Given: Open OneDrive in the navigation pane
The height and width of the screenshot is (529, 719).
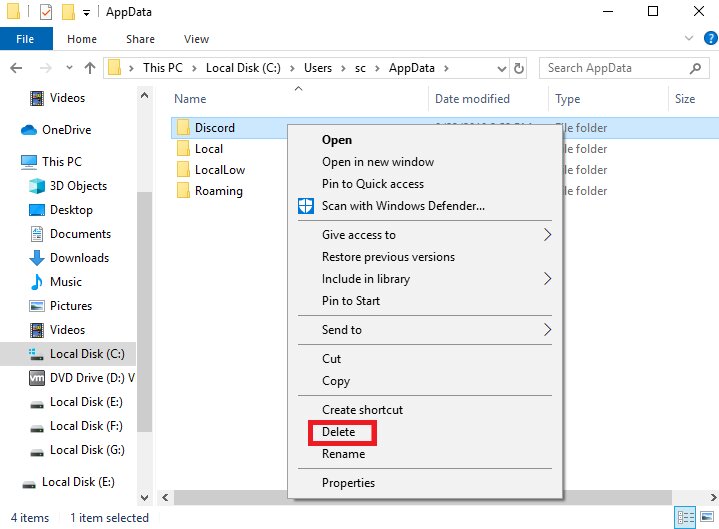Looking at the screenshot, I should tap(55, 130).
